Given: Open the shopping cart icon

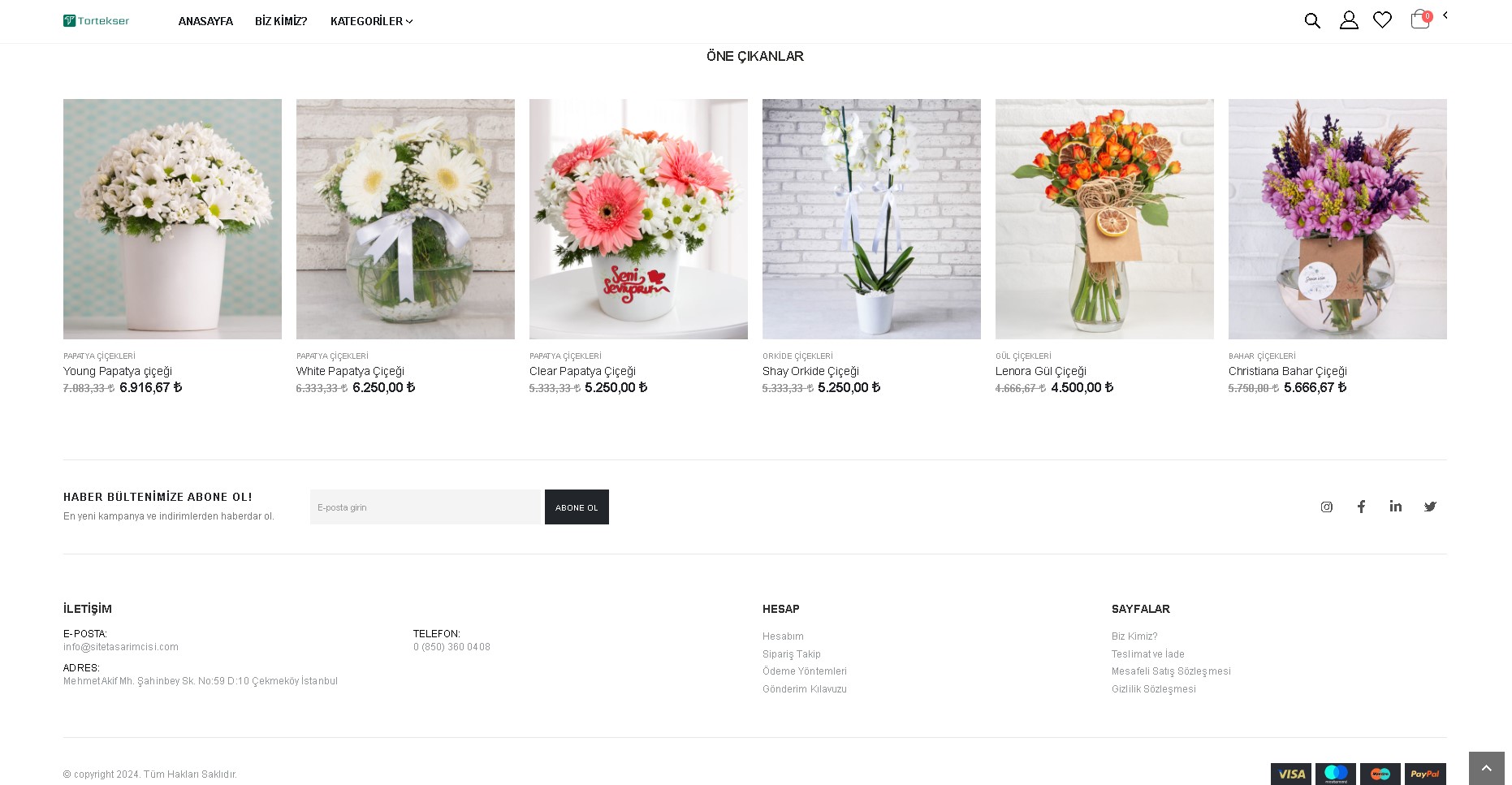Looking at the screenshot, I should coord(1421,19).
